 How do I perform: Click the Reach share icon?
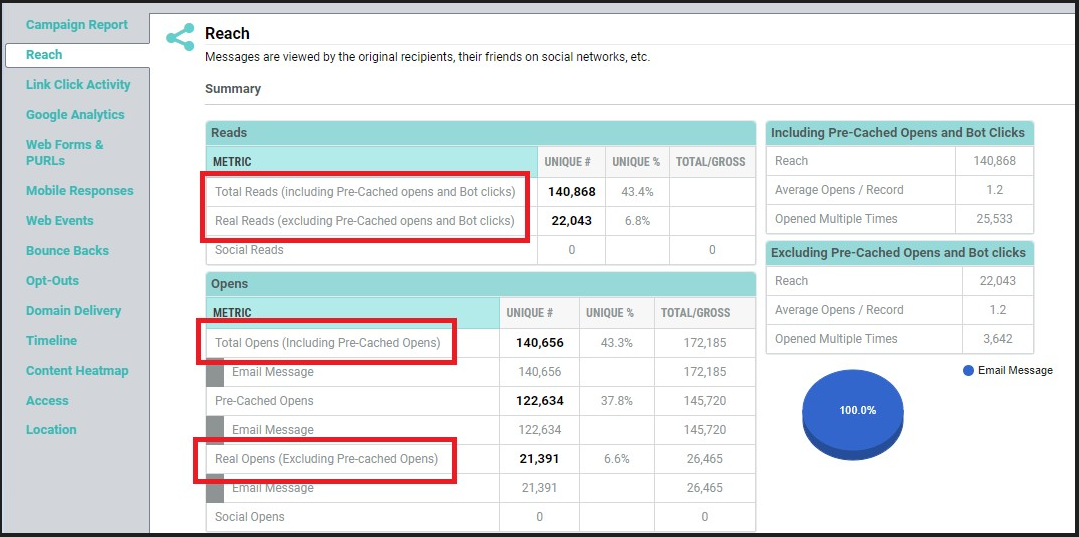click(x=180, y=38)
